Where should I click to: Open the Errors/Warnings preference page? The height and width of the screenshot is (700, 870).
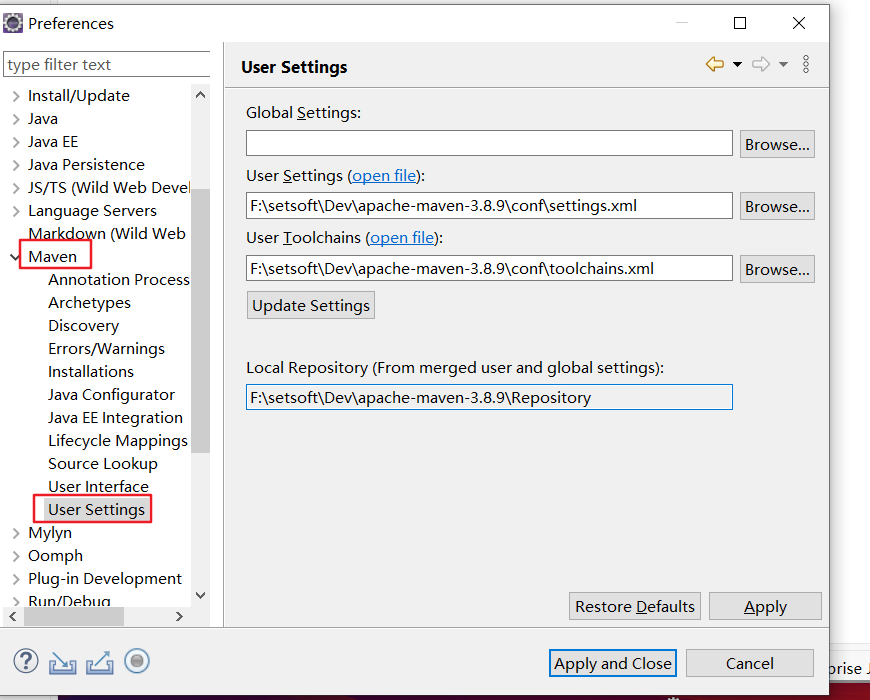point(106,349)
